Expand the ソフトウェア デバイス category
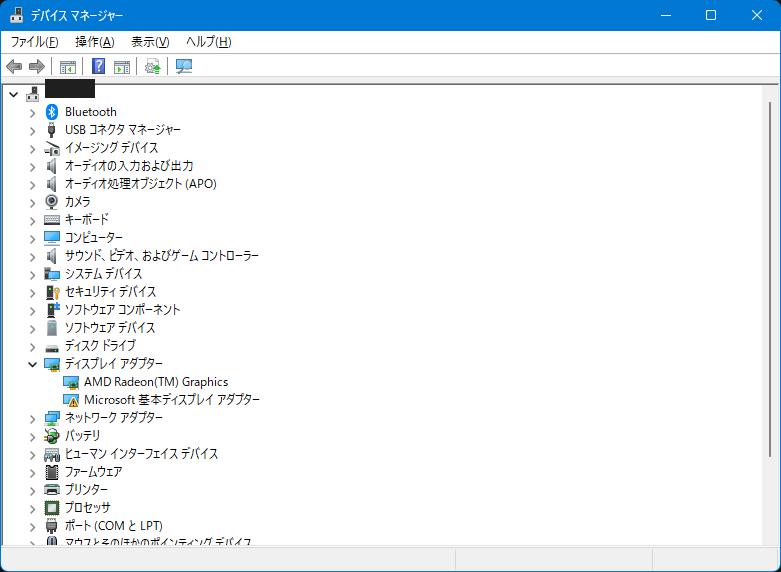The width and height of the screenshot is (781, 572). tap(32, 328)
